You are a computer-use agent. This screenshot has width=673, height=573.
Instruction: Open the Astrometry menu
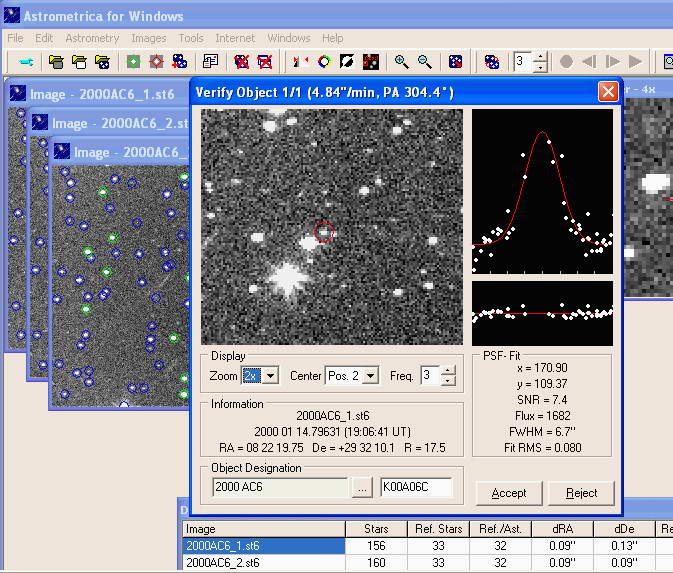92,38
